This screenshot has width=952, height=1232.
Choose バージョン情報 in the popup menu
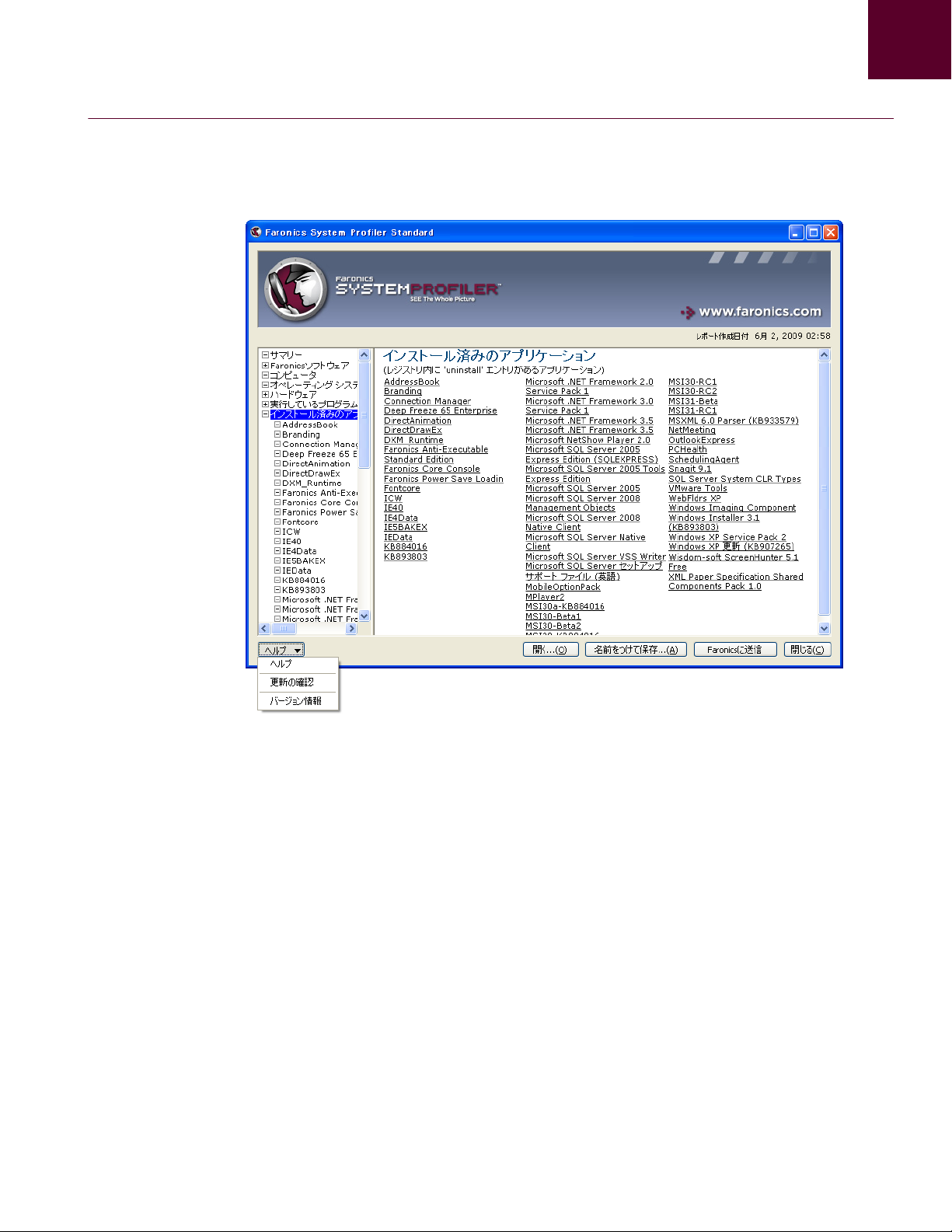pyautogui.click(x=296, y=701)
